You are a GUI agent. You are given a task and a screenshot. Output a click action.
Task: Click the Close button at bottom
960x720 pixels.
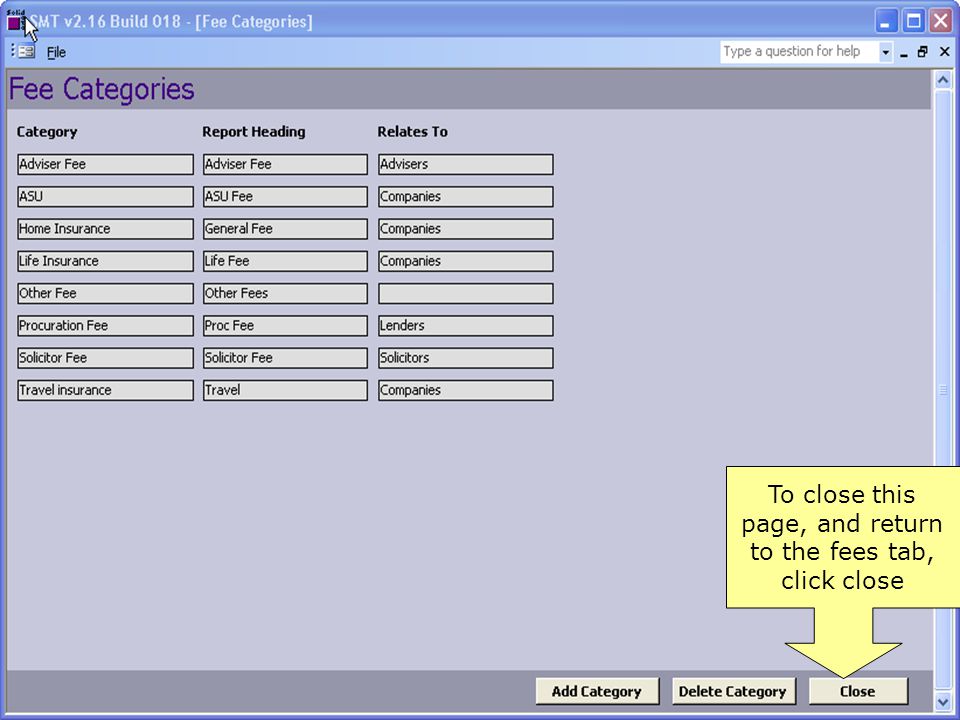coord(858,691)
